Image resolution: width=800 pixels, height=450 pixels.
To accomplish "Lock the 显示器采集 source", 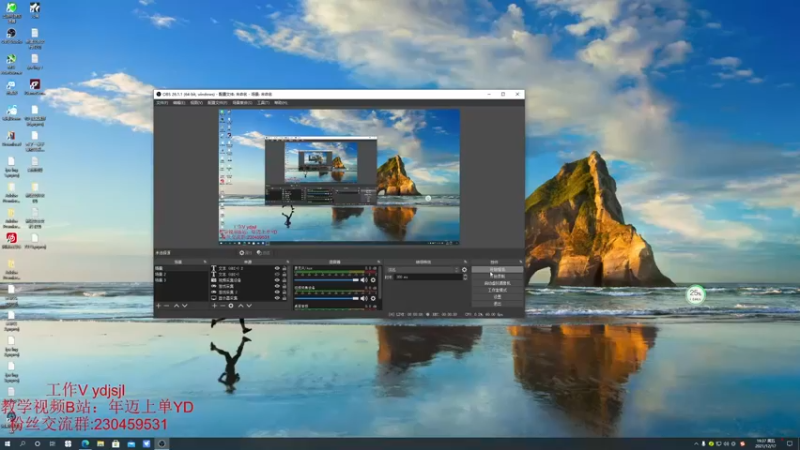I will pyautogui.click(x=284, y=298).
